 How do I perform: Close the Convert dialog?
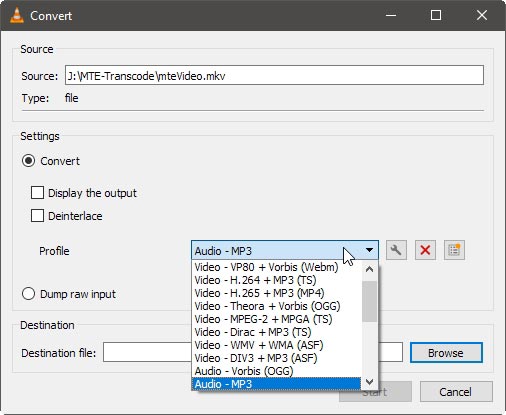tap(482, 15)
